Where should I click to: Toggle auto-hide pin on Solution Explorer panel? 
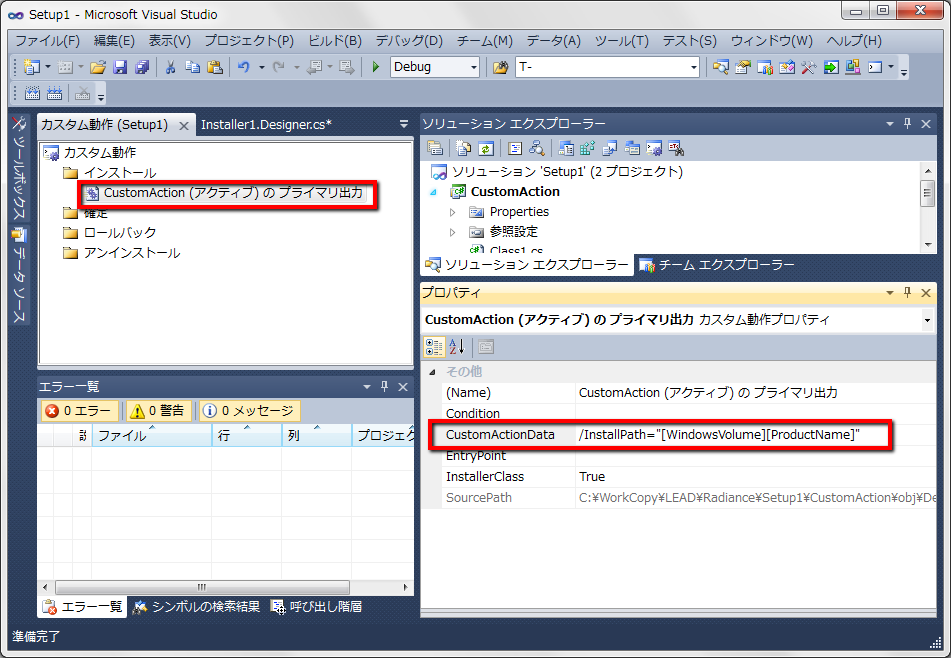tap(907, 124)
